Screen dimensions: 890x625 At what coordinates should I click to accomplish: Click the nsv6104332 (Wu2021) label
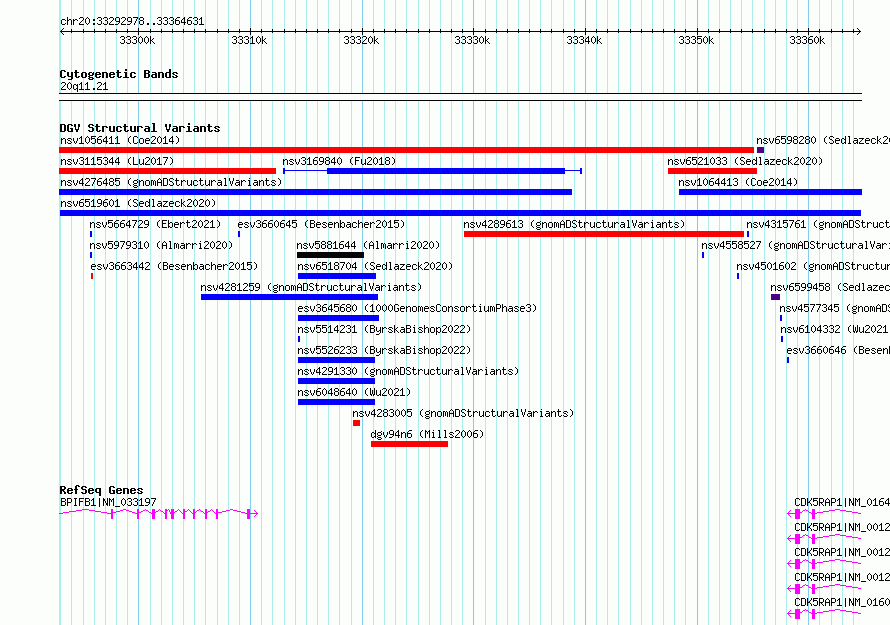[x=834, y=329]
